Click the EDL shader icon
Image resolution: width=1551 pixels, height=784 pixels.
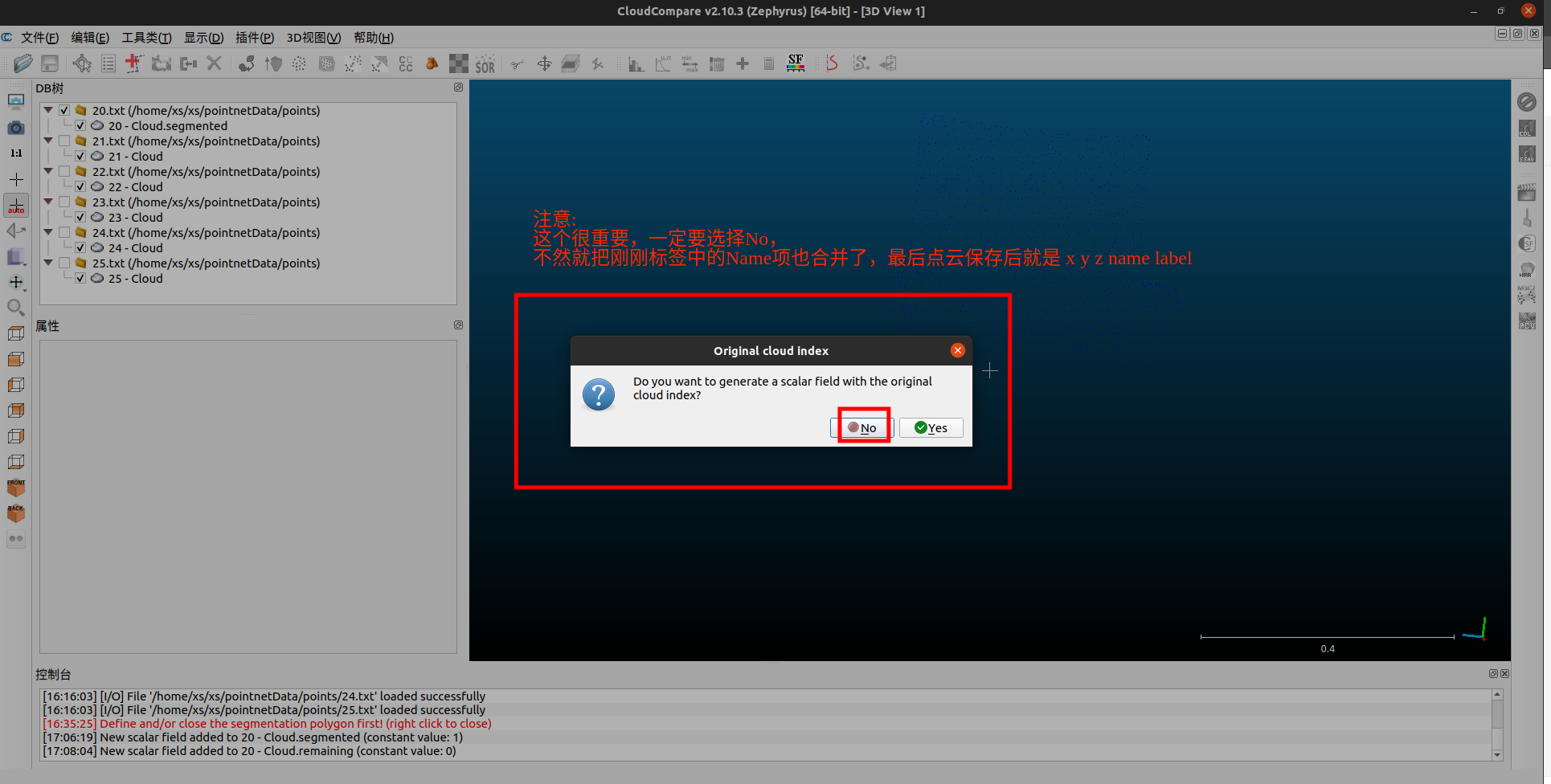(x=1527, y=128)
